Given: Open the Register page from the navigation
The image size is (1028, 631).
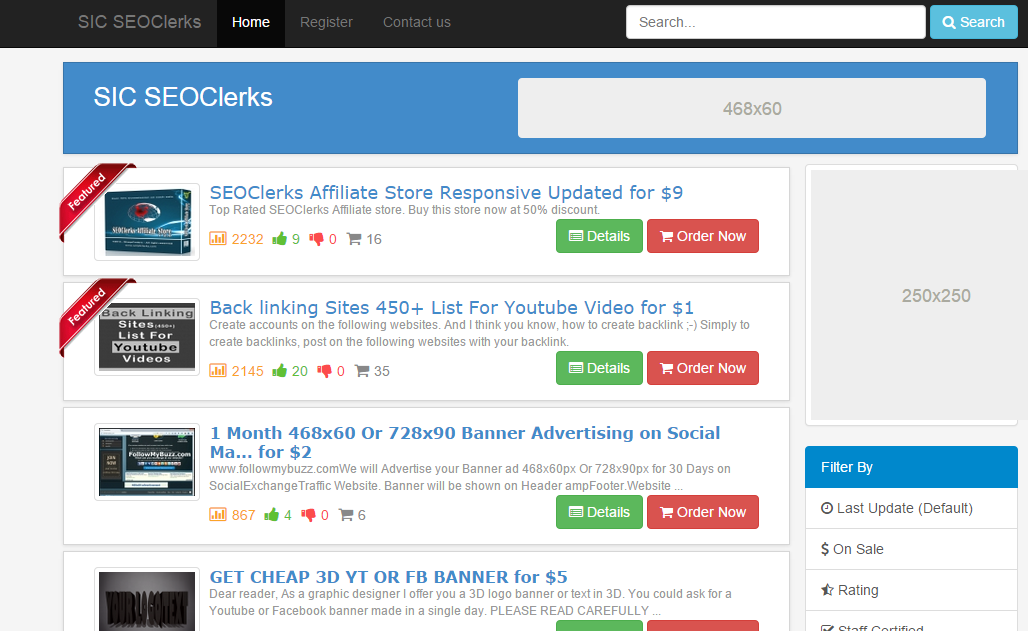Looking at the screenshot, I should tap(326, 22).
